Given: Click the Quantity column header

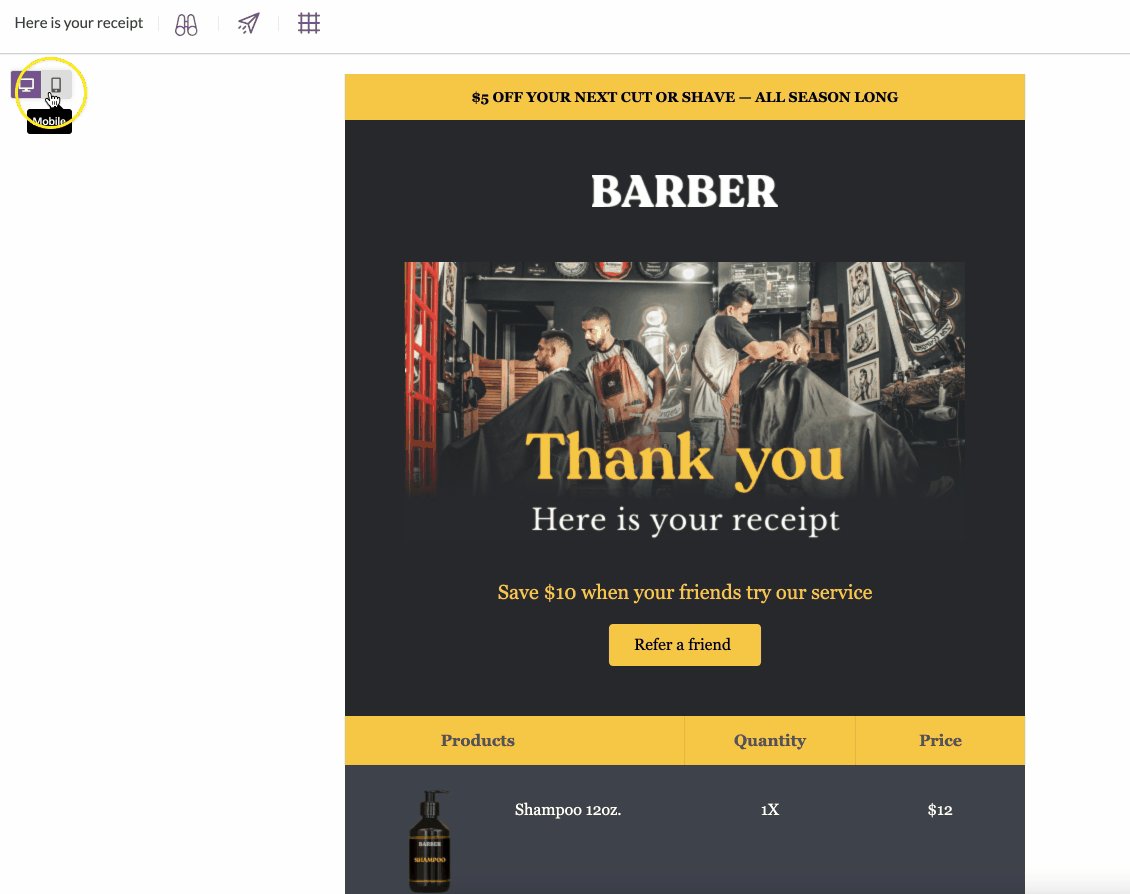Looking at the screenshot, I should point(770,741).
